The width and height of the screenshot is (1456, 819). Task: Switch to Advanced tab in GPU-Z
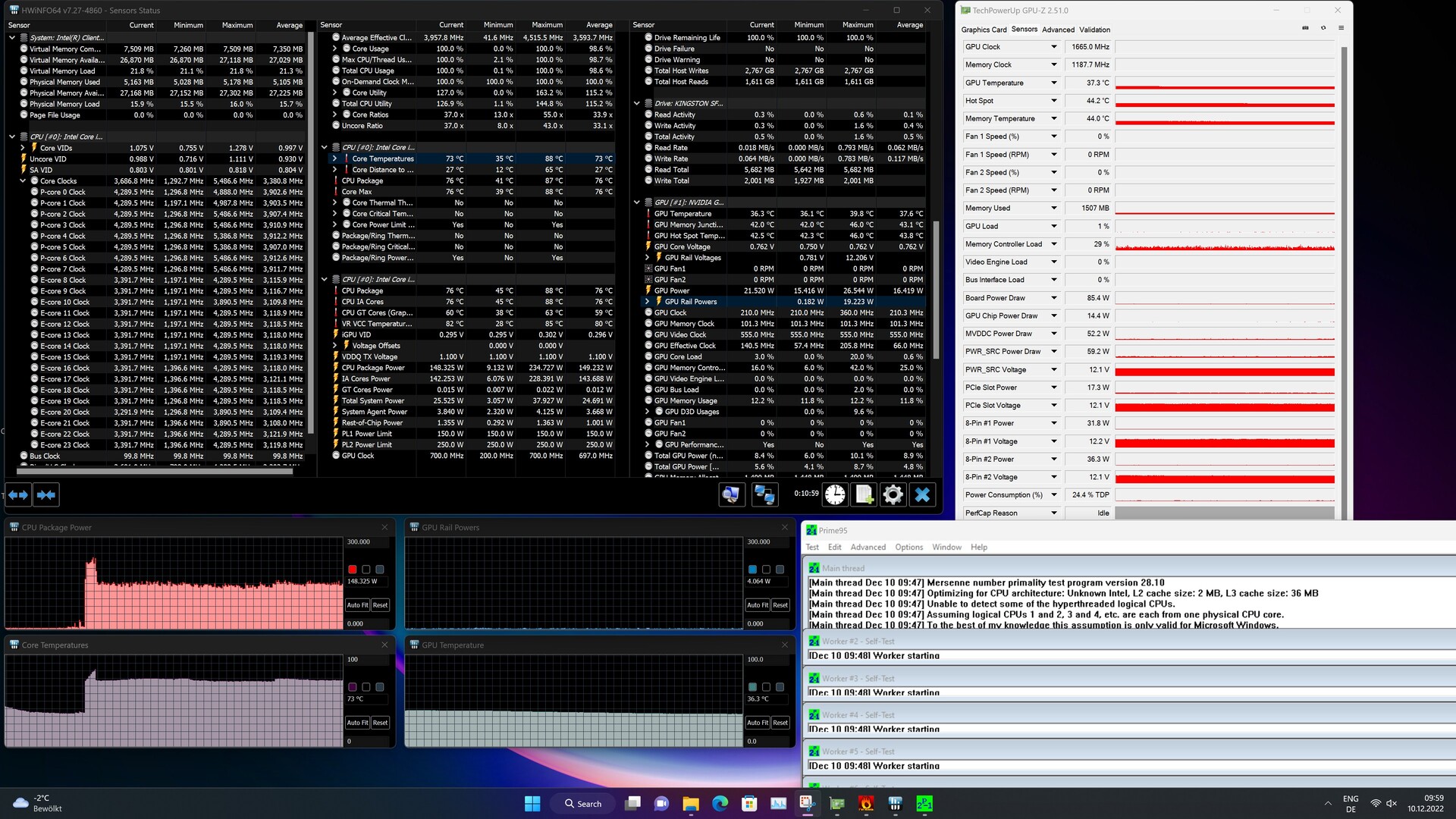pos(1058,30)
